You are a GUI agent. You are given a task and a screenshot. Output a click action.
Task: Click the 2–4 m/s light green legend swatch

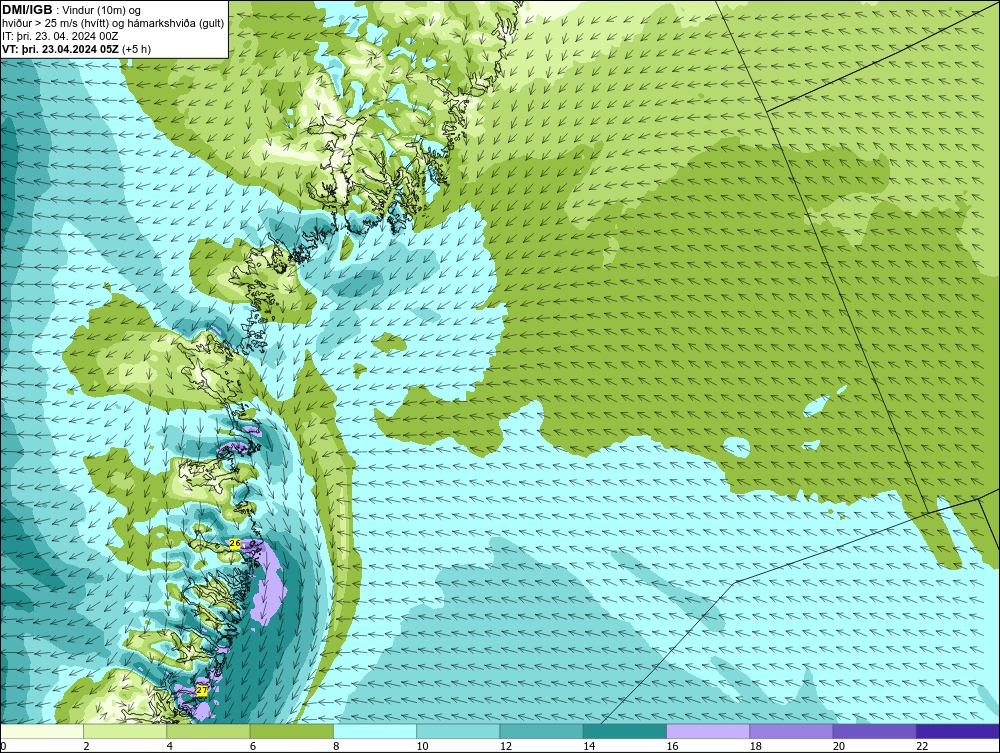125,731
